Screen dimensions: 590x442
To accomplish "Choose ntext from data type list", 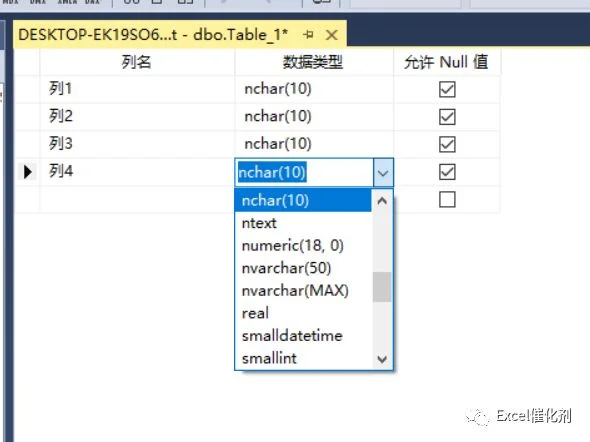I will click(x=303, y=223).
